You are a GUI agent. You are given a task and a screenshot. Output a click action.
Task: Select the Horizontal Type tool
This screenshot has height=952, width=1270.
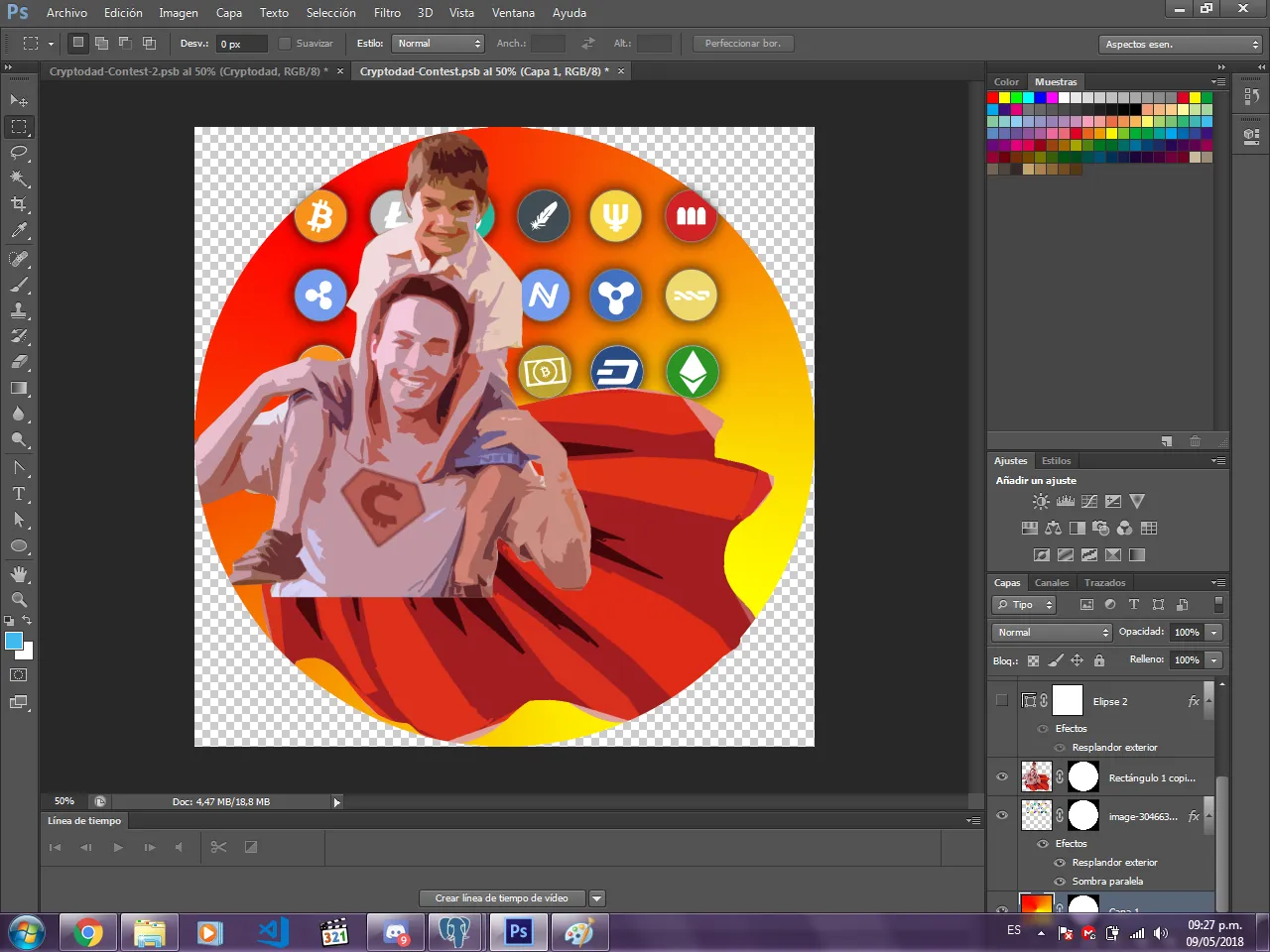point(19,493)
